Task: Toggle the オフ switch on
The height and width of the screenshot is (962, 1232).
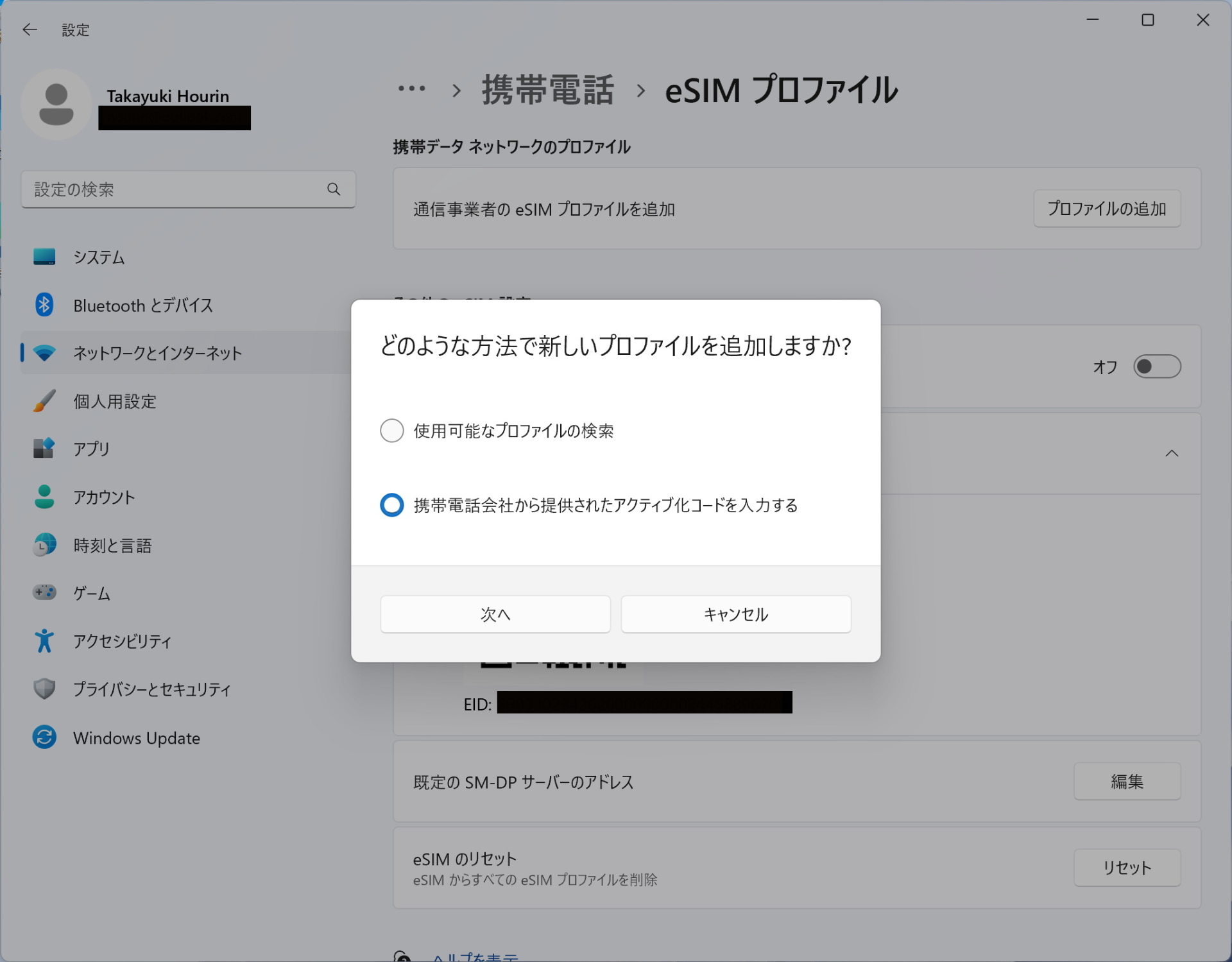Action: (x=1157, y=366)
